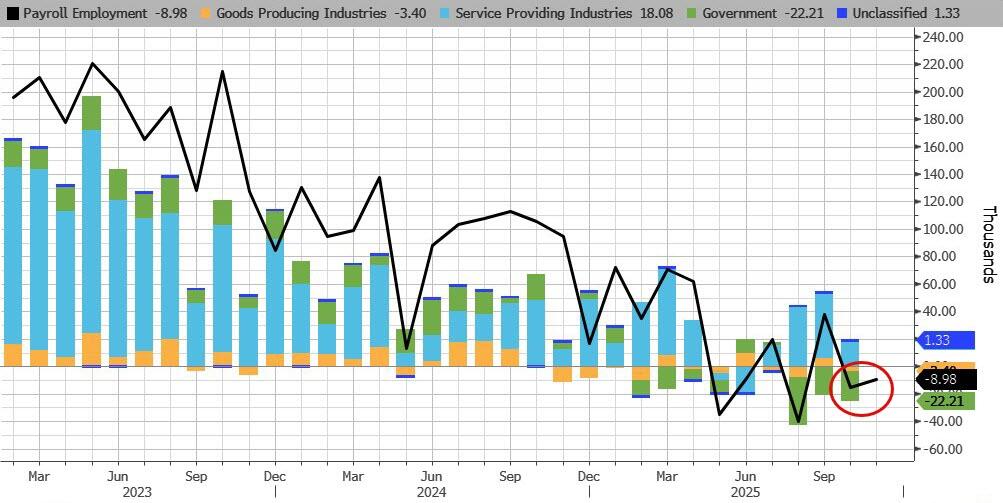Image resolution: width=1003 pixels, height=503 pixels.
Task: Click the 240.00 y-axis tick label
Action: coord(942,37)
